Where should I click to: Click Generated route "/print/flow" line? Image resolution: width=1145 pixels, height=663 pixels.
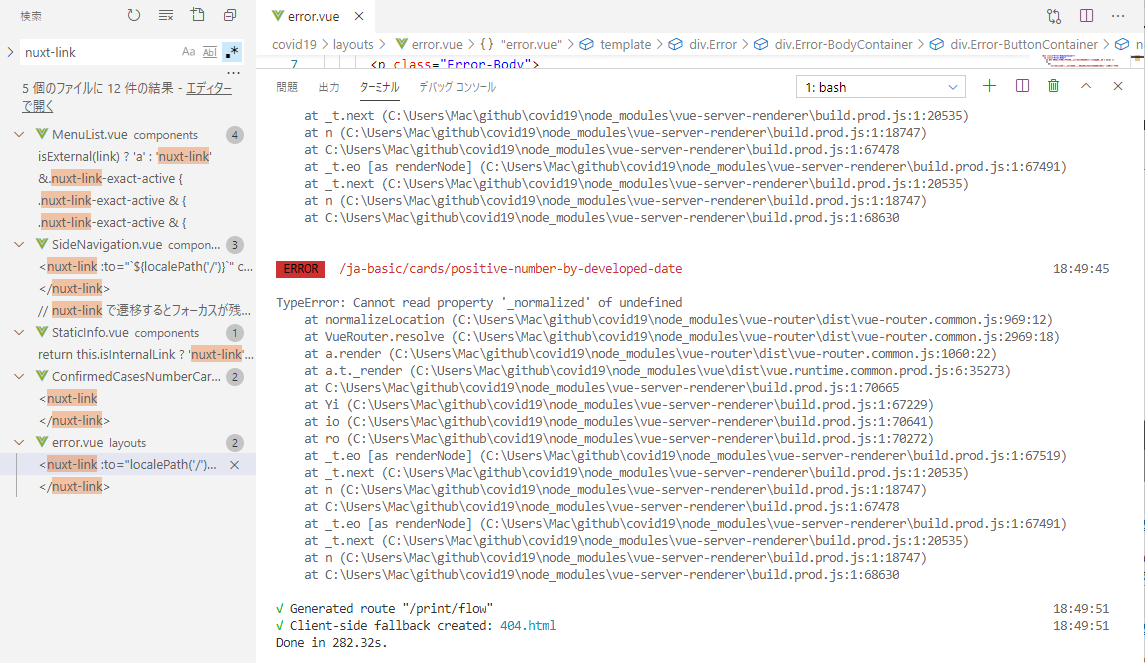pyautogui.click(x=384, y=608)
